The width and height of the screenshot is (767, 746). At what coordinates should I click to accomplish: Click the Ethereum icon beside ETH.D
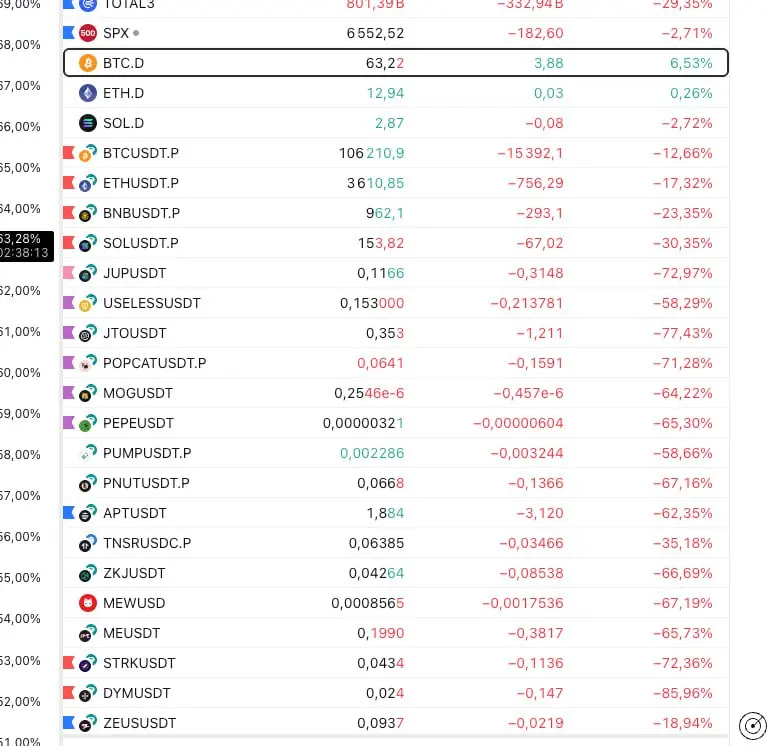pyautogui.click(x=87, y=93)
